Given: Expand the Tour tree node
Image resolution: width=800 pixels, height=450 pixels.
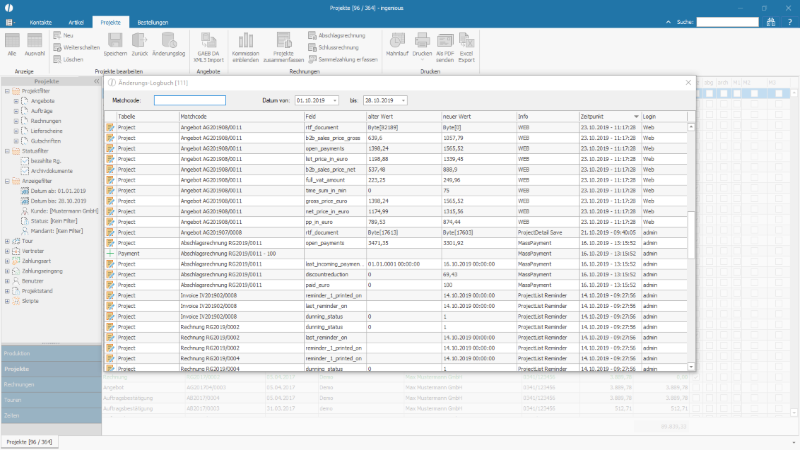Looking at the screenshot, I should pyautogui.click(x=7, y=241).
